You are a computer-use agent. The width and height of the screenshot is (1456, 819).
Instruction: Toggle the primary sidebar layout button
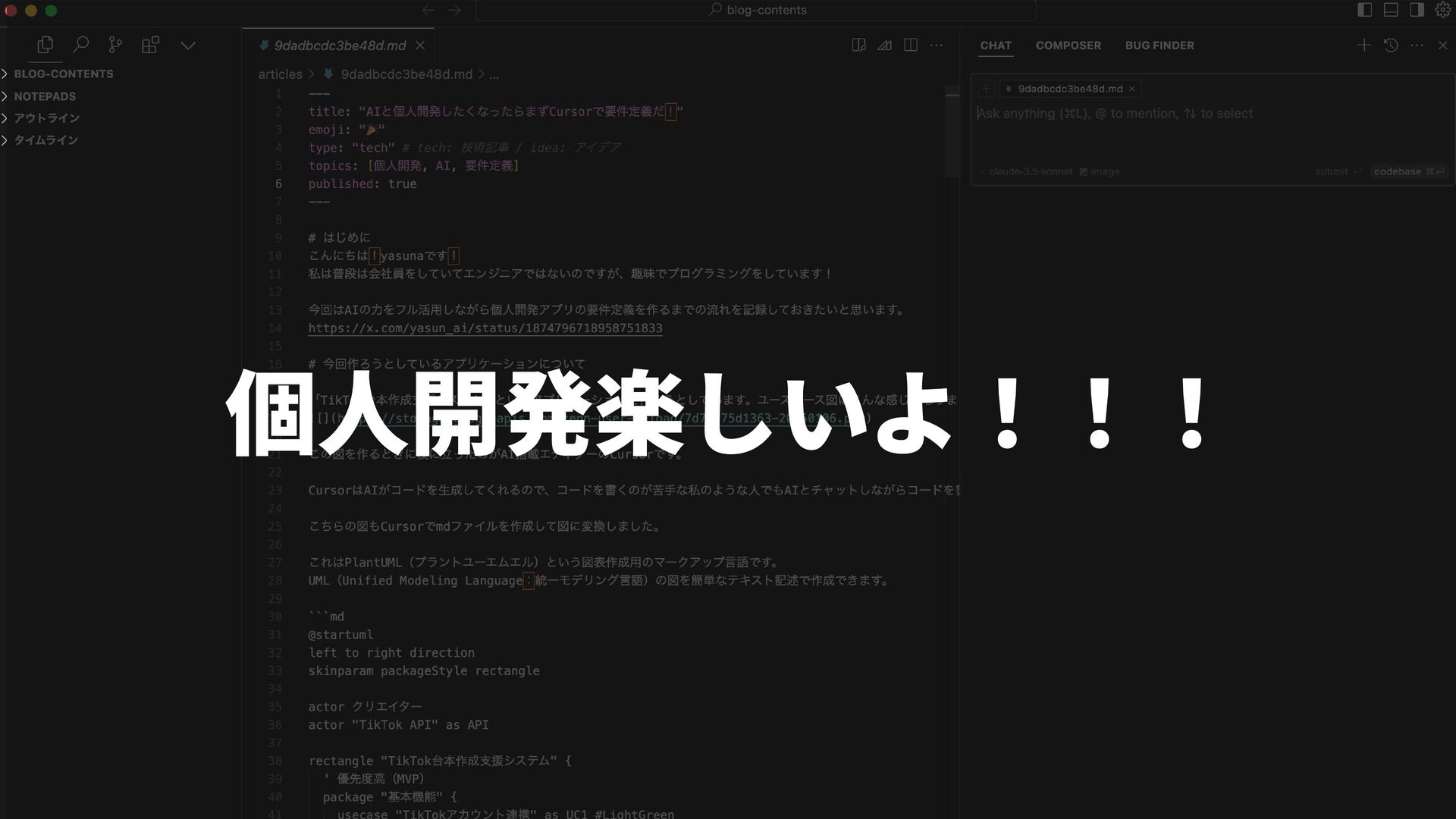click(x=1364, y=10)
